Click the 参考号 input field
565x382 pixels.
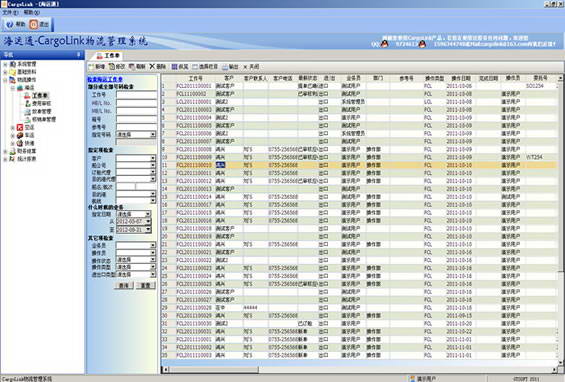[x=136, y=127]
